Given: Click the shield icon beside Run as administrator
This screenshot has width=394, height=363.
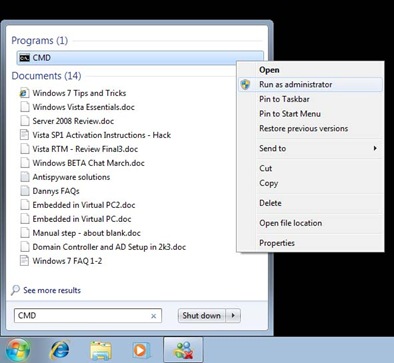Looking at the screenshot, I should (x=245, y=85).
